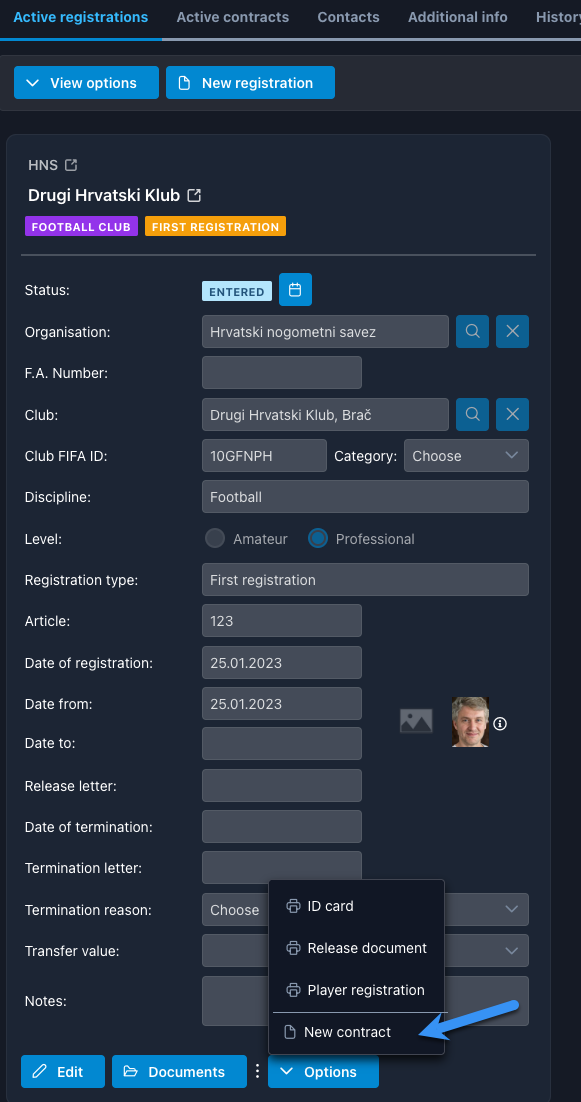This screenshot has width=581, height=1102.
Task: Click the photo info icon
Action: pyautogui.click(x=500, y=723)
